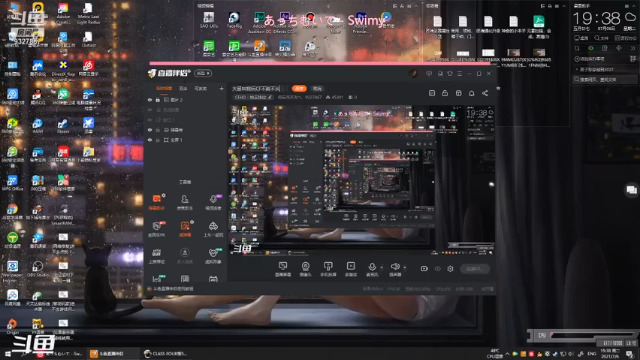Click the streaming button at bottom right
Image resolution: width=640 pixels, height=360 pixels.
475,269
